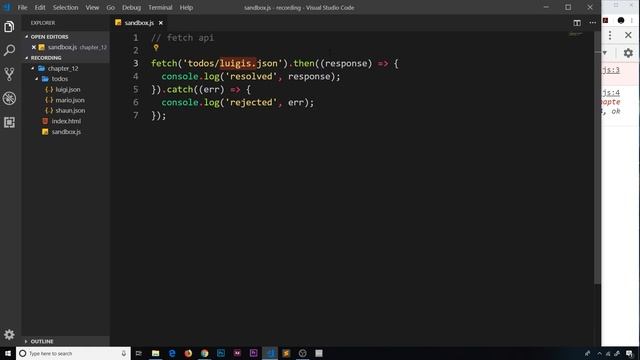640x360 pixels.
Task: Open the Selection menu
Action: [x=65, y=7]
